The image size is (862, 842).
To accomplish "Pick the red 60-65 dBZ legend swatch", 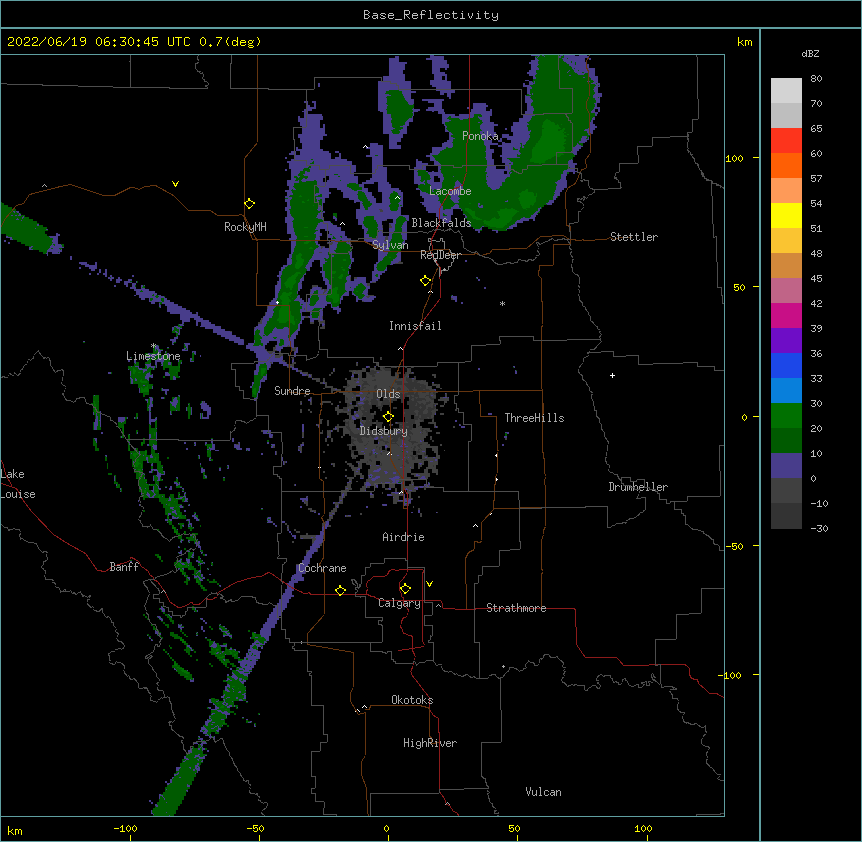I will click(786, 140).
